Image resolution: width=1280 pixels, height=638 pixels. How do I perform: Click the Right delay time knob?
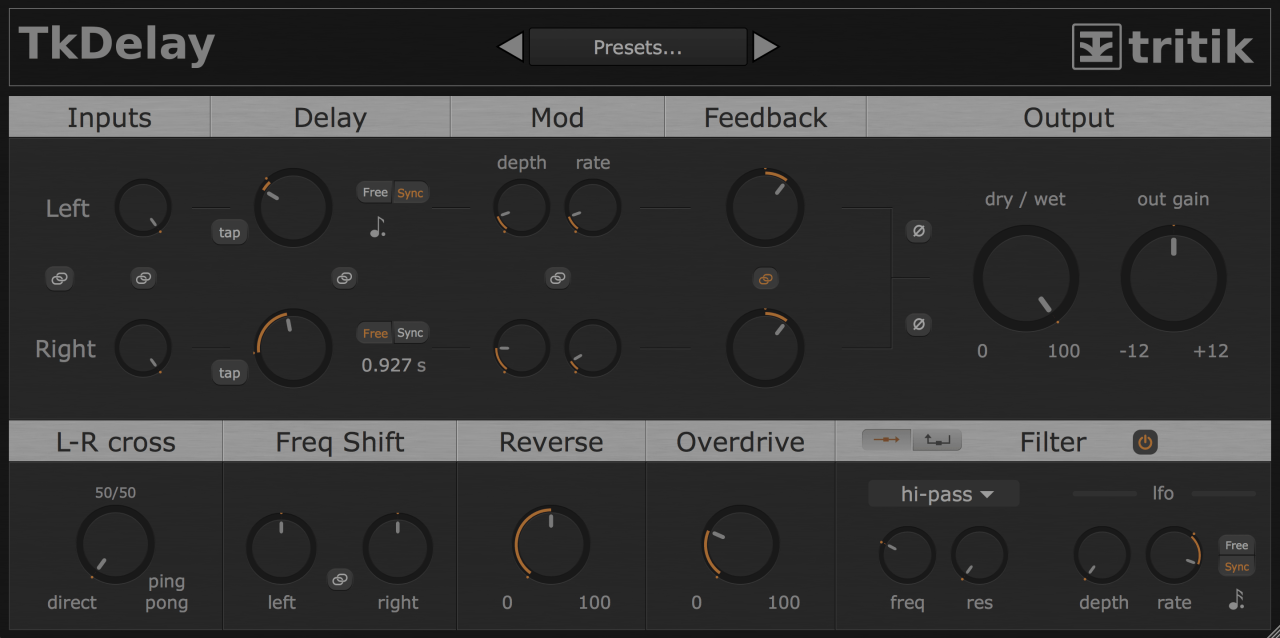(293, 347)
